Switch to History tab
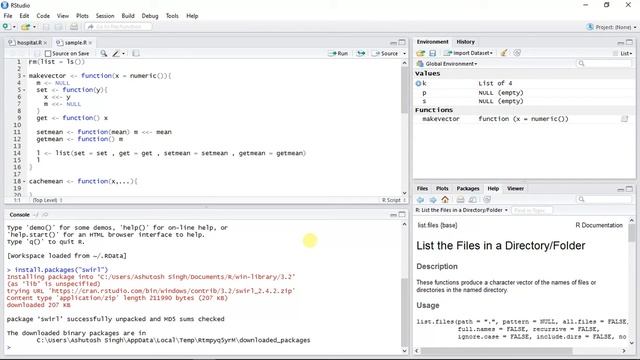The width and height of the screenshot is (640, 360). tap(465, 42)
